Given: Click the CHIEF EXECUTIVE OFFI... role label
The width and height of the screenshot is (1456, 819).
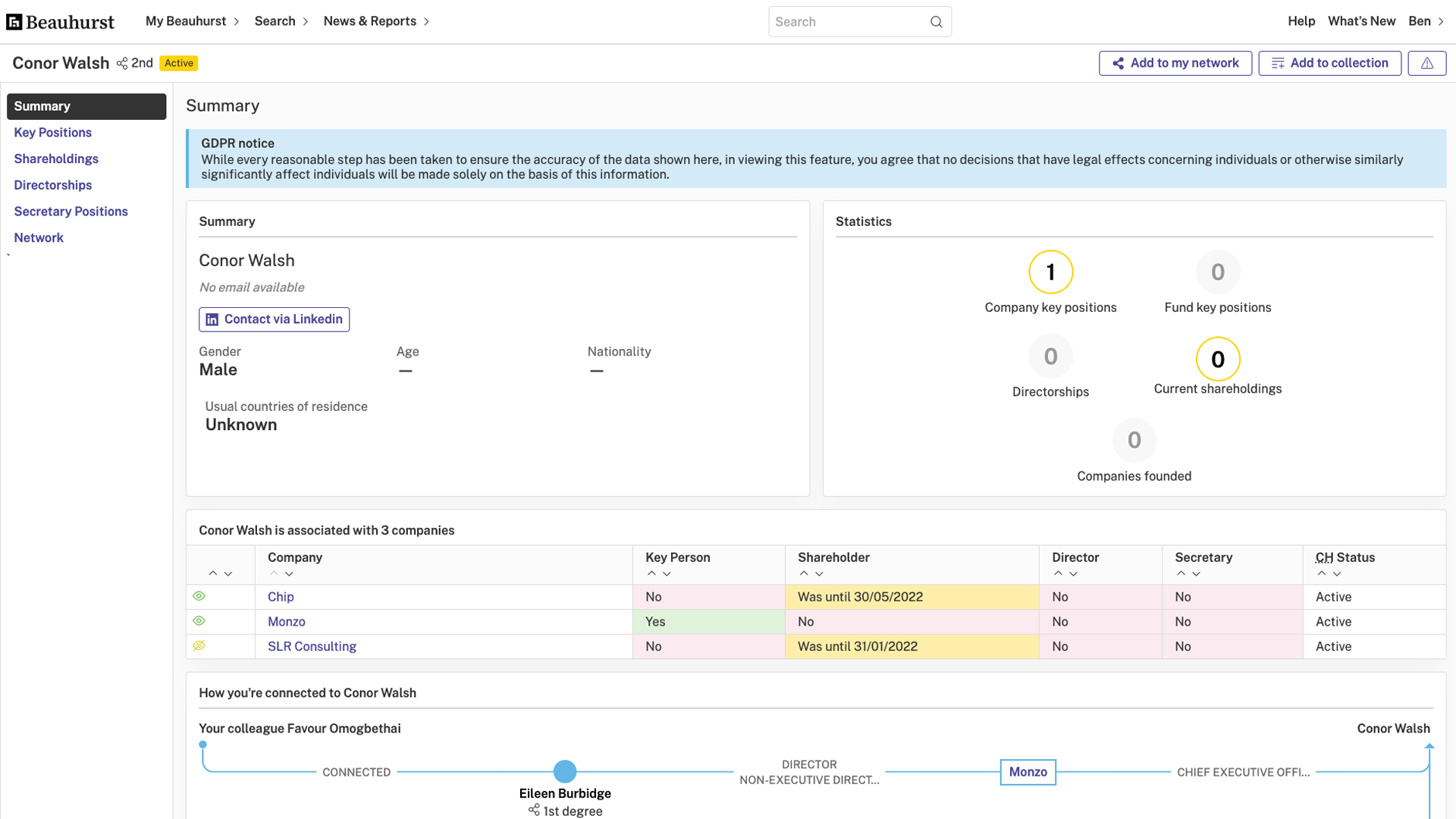Looking at the screenshot, I should [1243, 772].
